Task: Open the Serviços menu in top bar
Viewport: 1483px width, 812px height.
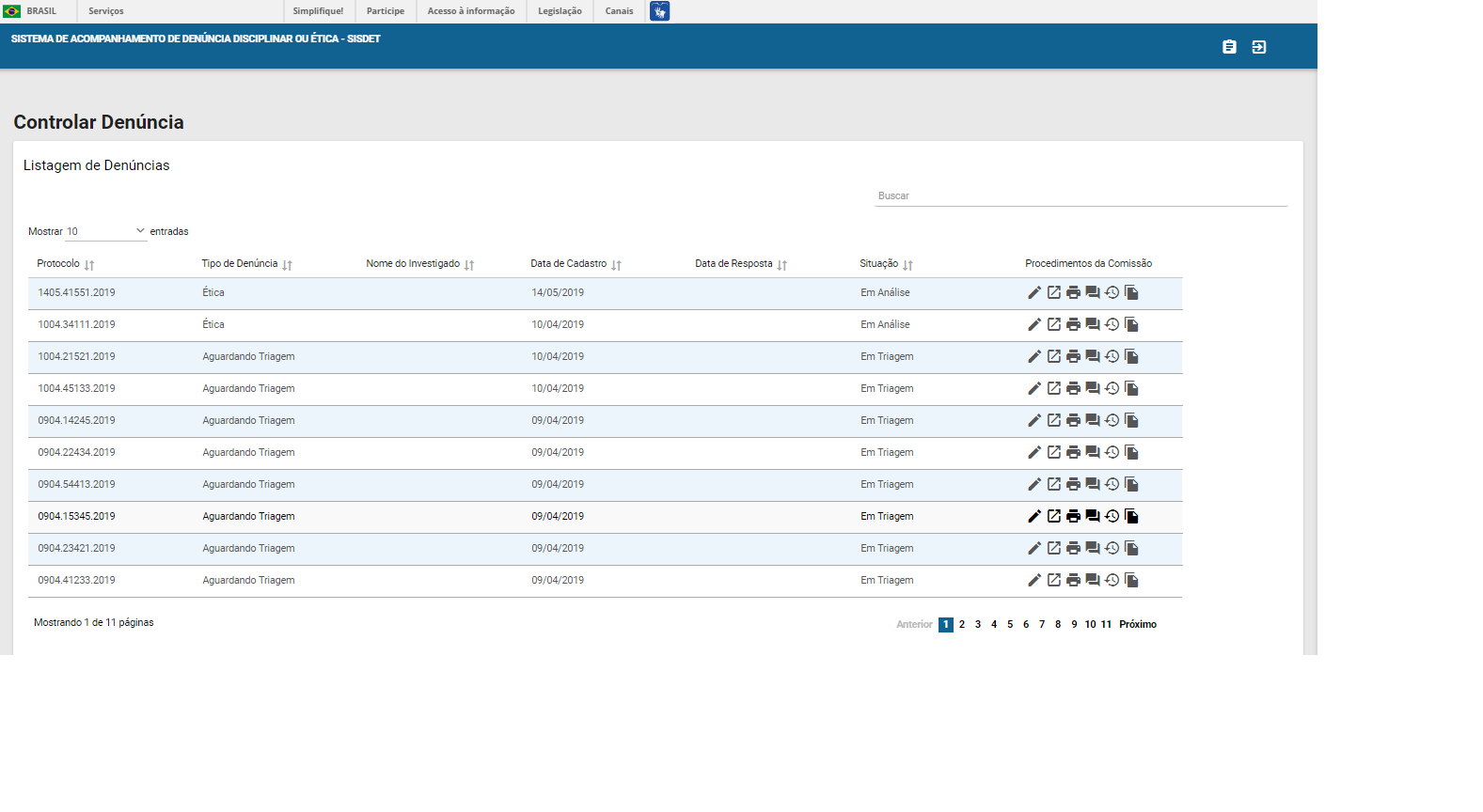Action: click(106, 11)
